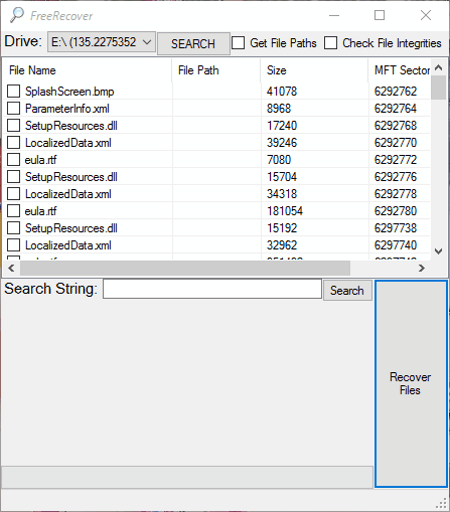Close the FreeRecover window
The image size is (450, 512).
pyautogui.click(x=426, y=15)
